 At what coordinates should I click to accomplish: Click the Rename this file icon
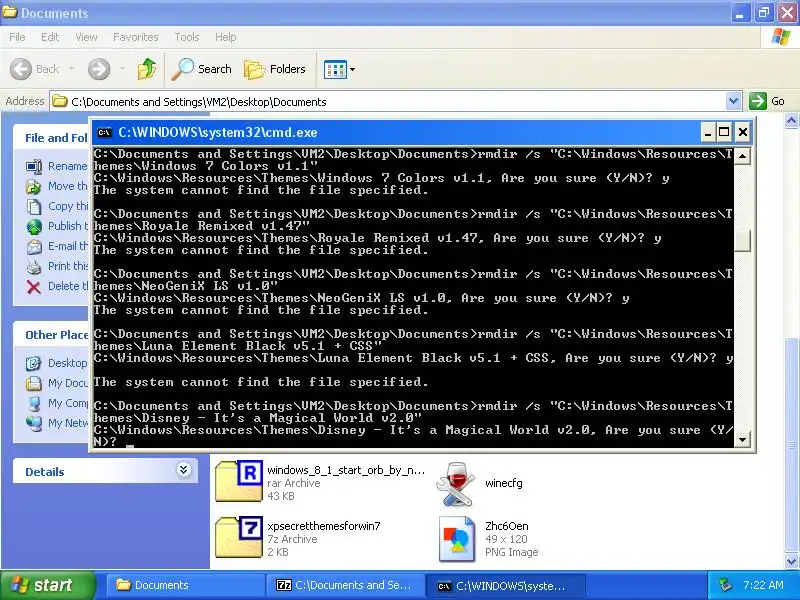pos(34,166)
